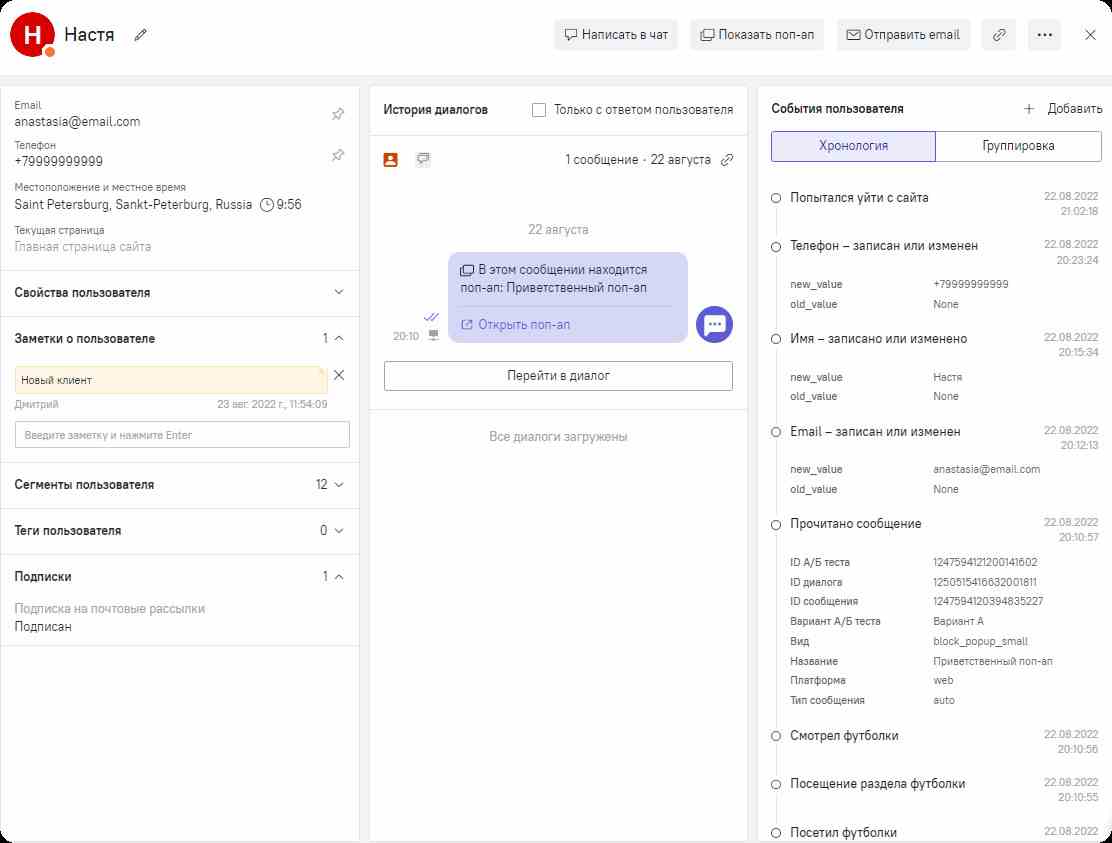Click the Попытался уйти с сайта event marker

click(776, 199)
